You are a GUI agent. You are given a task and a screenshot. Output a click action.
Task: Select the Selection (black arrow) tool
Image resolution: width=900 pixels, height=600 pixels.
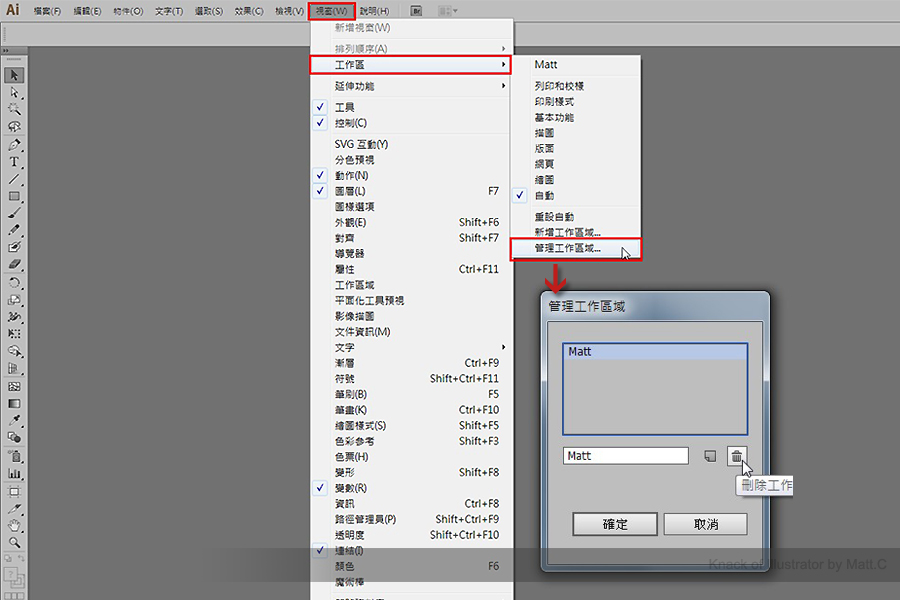tap(15, 76)
